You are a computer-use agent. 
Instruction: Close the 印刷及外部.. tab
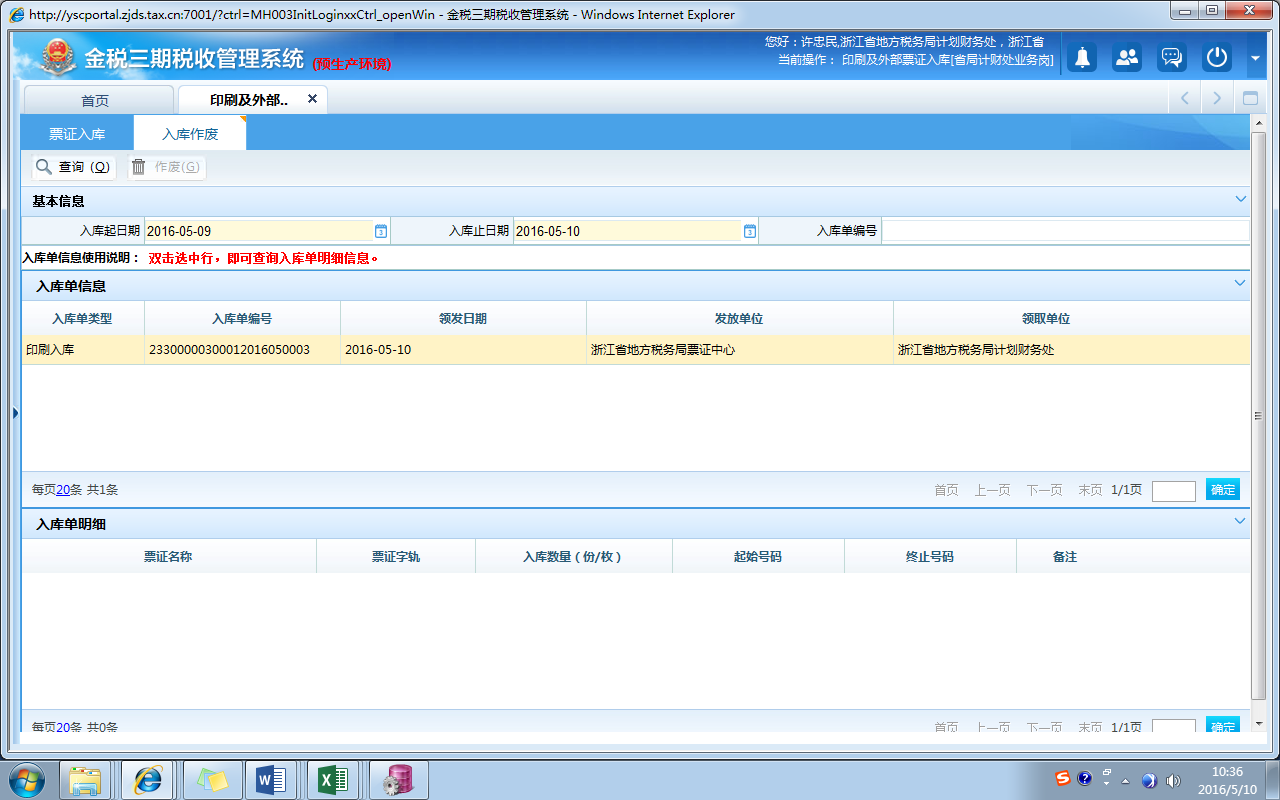coord(312,99)
